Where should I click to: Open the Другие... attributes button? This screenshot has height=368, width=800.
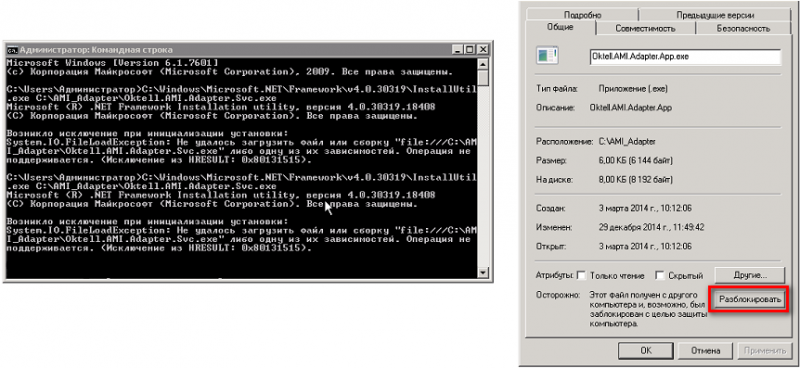(749, 275)
